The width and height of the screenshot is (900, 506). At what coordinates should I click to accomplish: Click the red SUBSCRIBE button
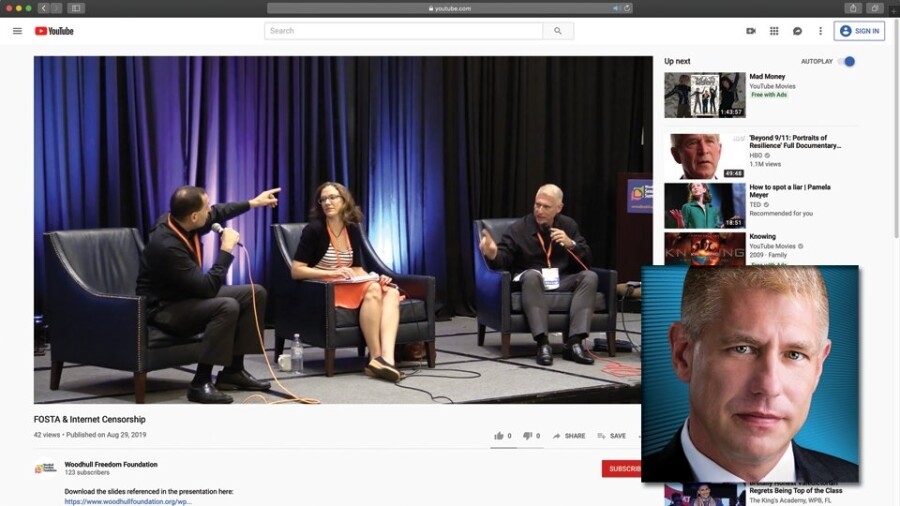coord(622,468)
